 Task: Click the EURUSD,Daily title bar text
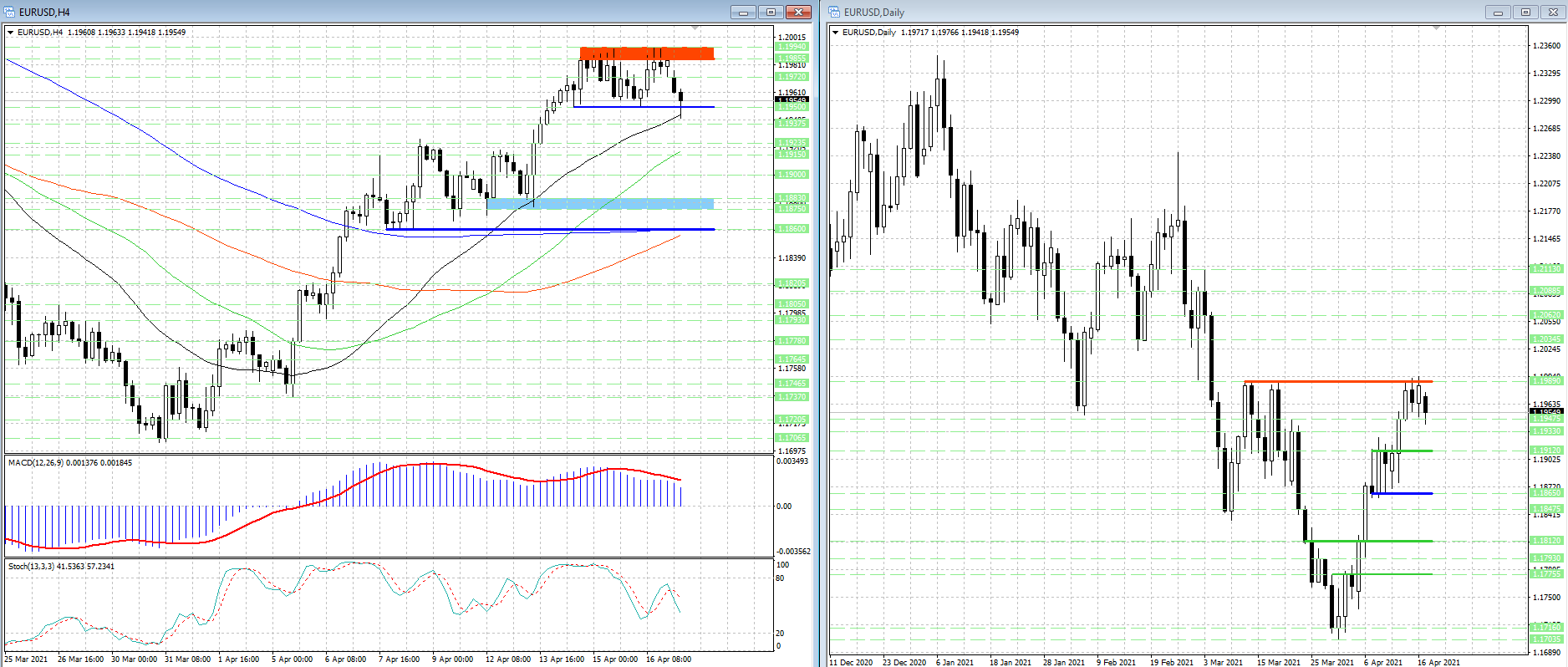pos(874,13)
